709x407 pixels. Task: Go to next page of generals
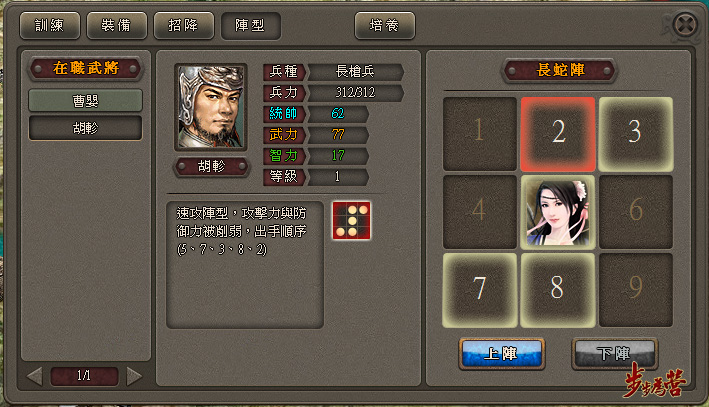(134, 376)
